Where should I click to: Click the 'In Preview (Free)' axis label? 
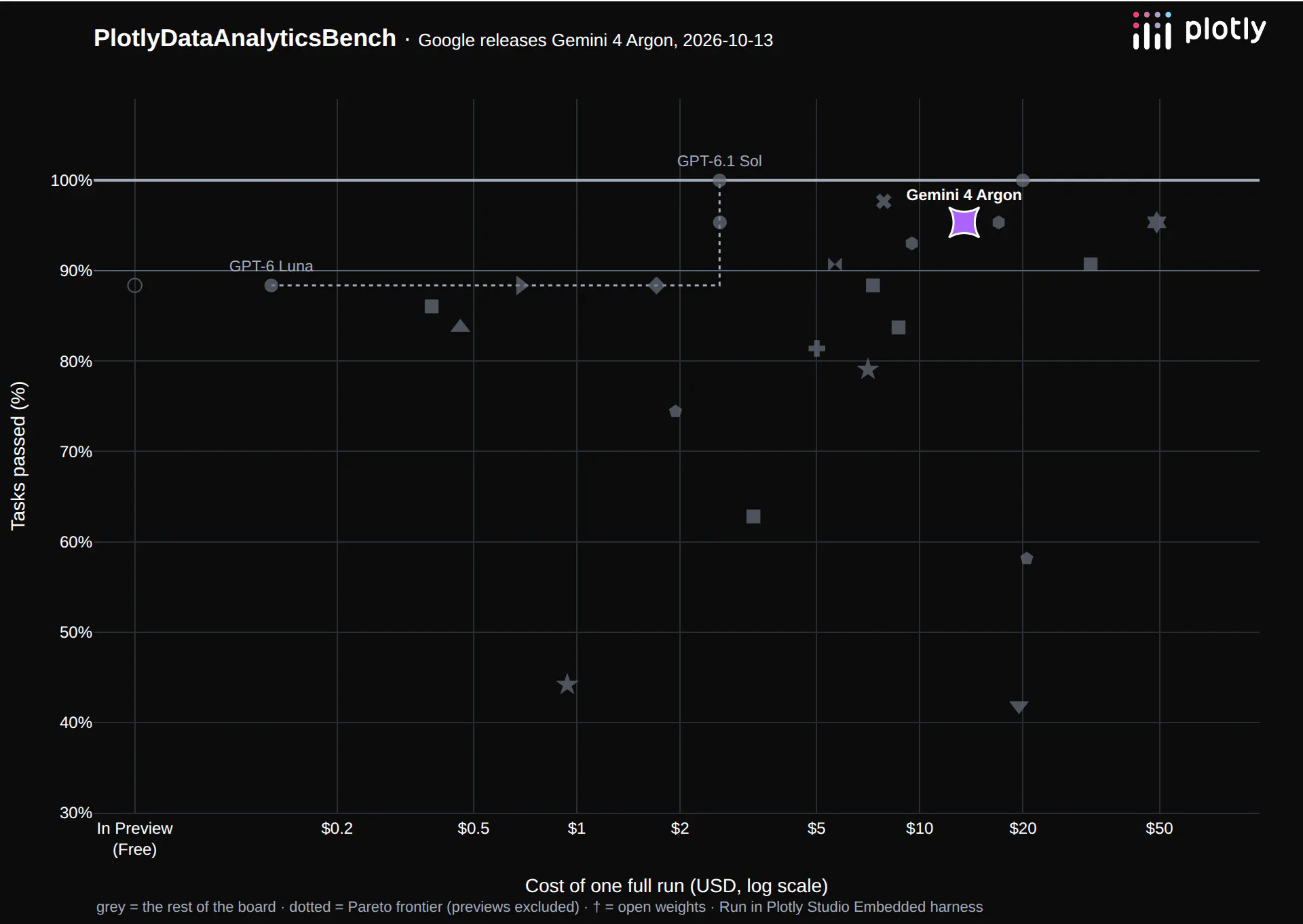[x=134, y=839]
